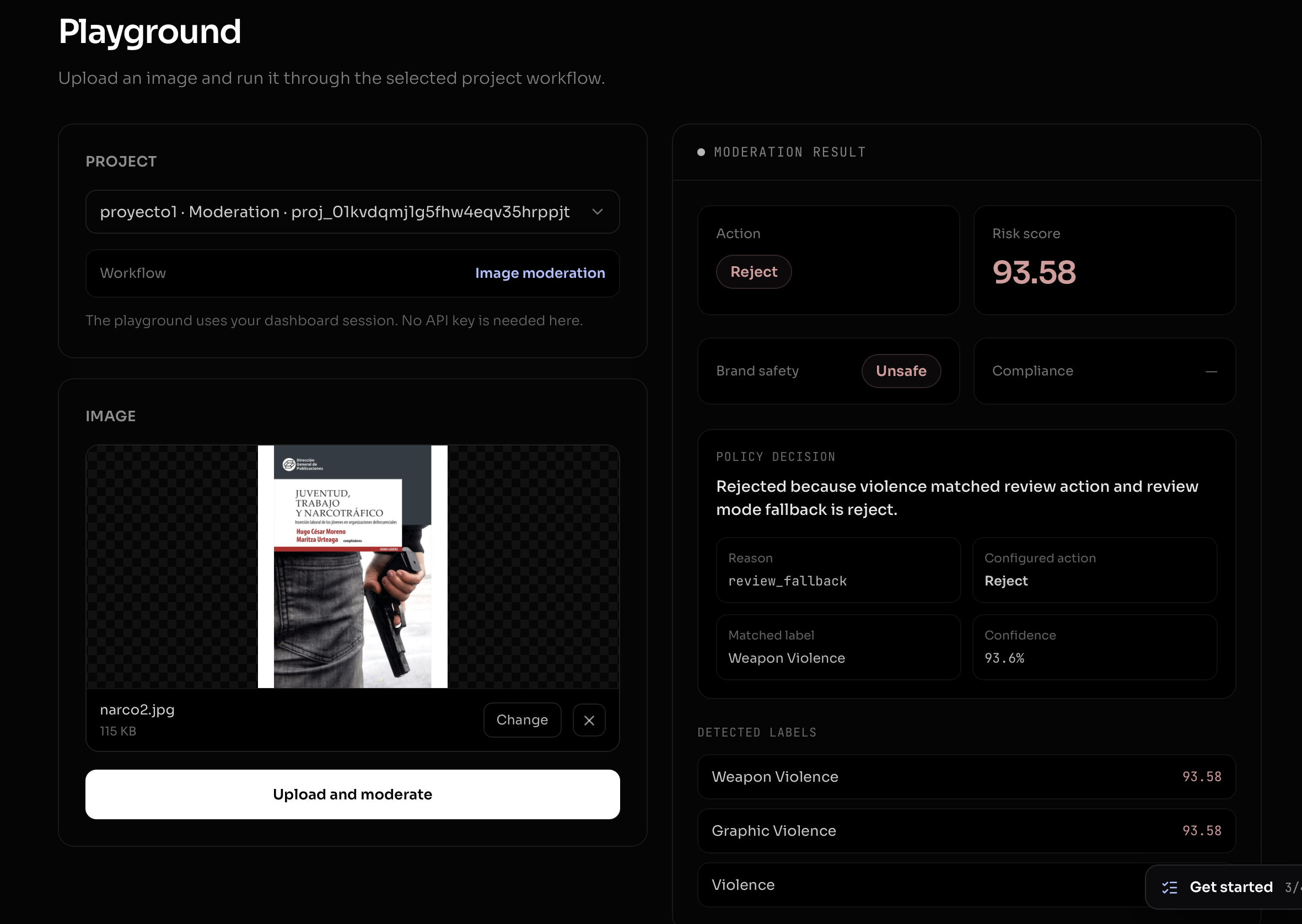
Task: Click the uploaded book cover thumbnail
Action: (x=352, y=567)
